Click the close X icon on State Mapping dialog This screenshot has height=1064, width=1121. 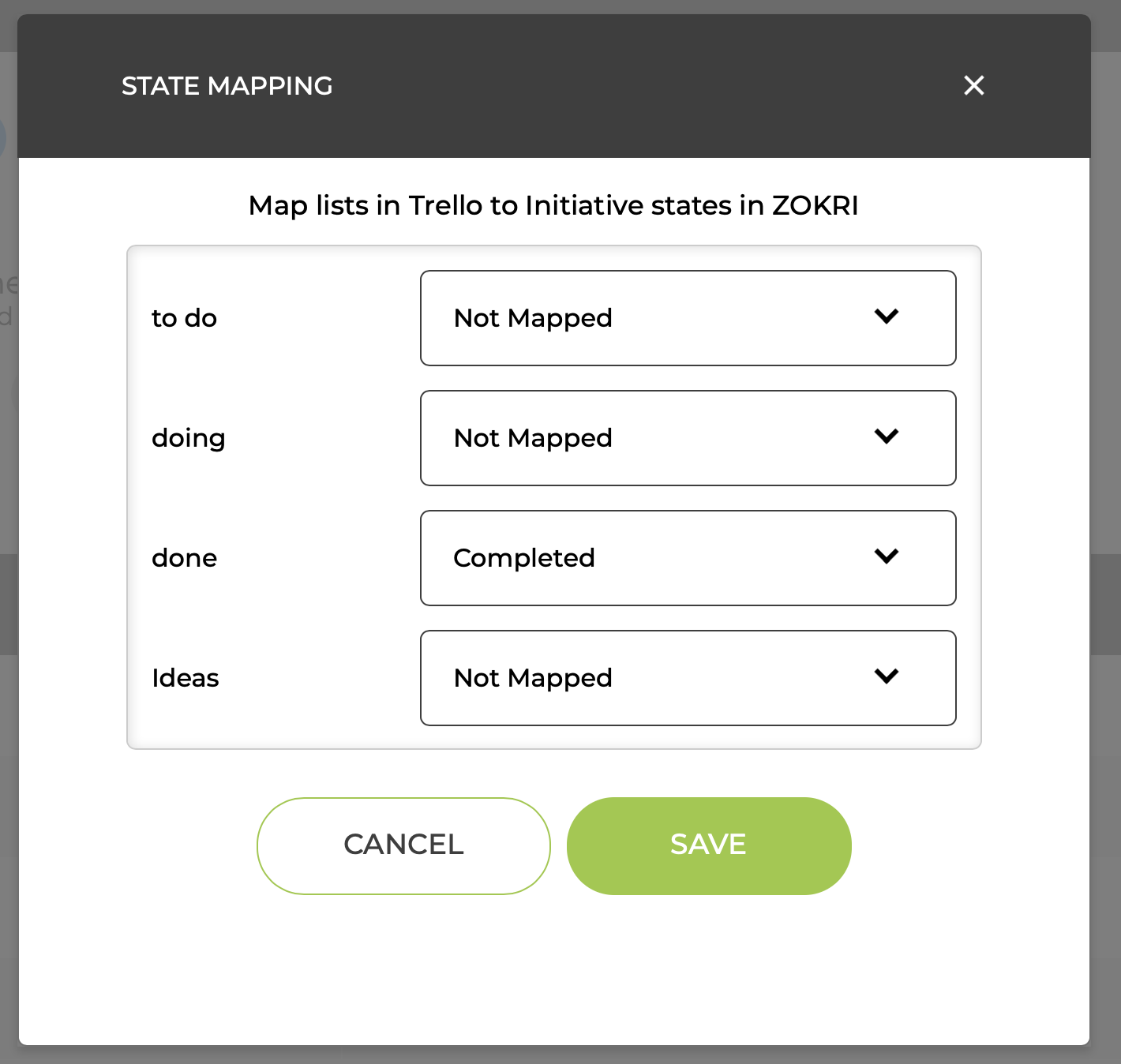pos(973,85)
